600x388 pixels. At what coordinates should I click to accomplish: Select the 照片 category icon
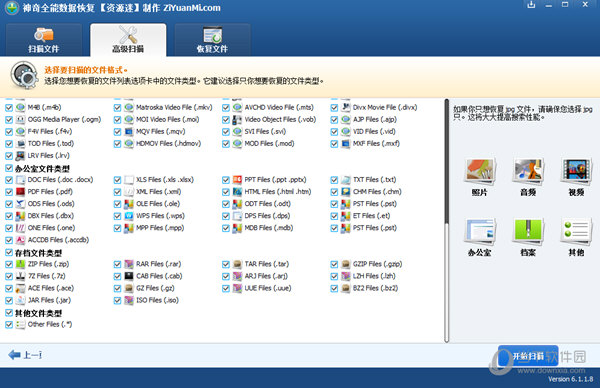479,177
